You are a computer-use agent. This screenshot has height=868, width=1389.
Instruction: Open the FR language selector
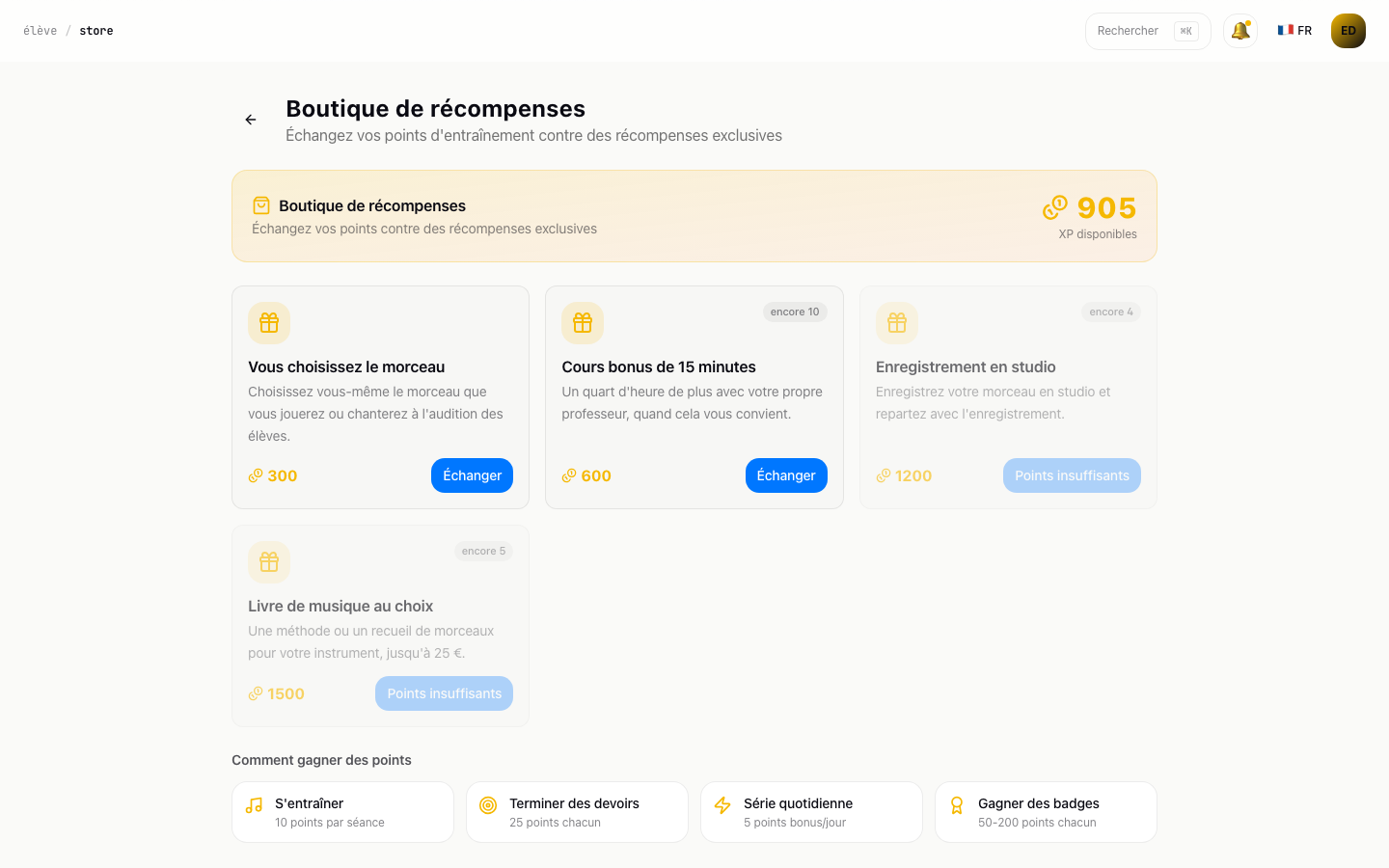(1294, 31)
